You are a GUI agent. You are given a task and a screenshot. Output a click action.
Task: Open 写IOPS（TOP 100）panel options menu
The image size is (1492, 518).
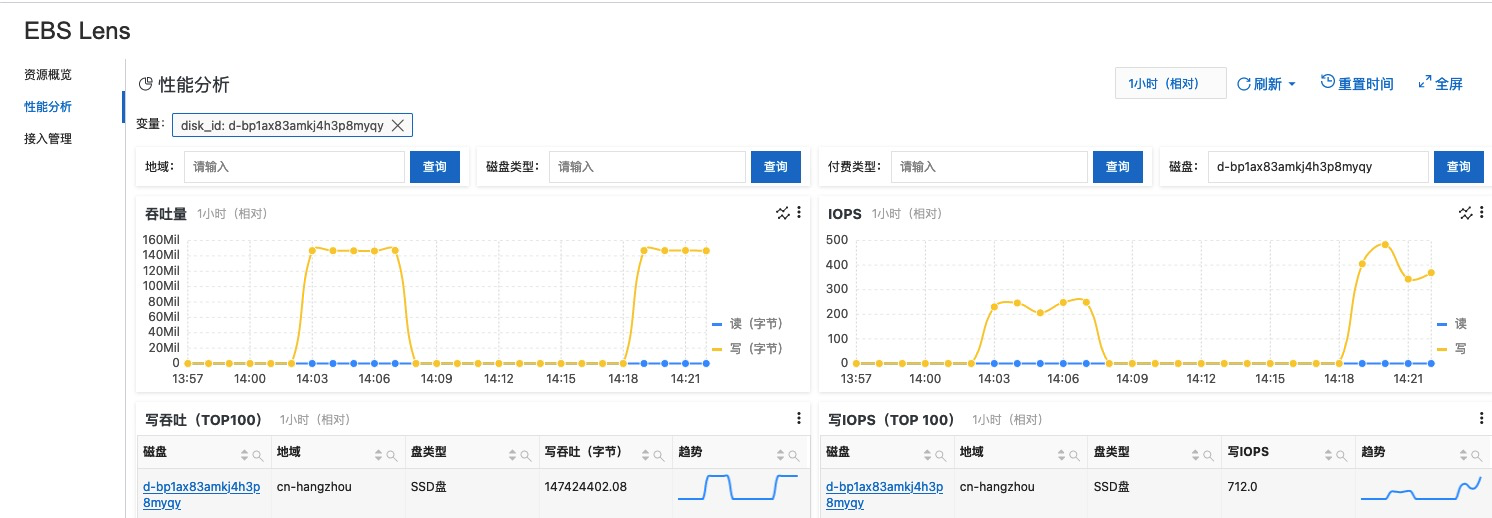[x=1482, y=419]
